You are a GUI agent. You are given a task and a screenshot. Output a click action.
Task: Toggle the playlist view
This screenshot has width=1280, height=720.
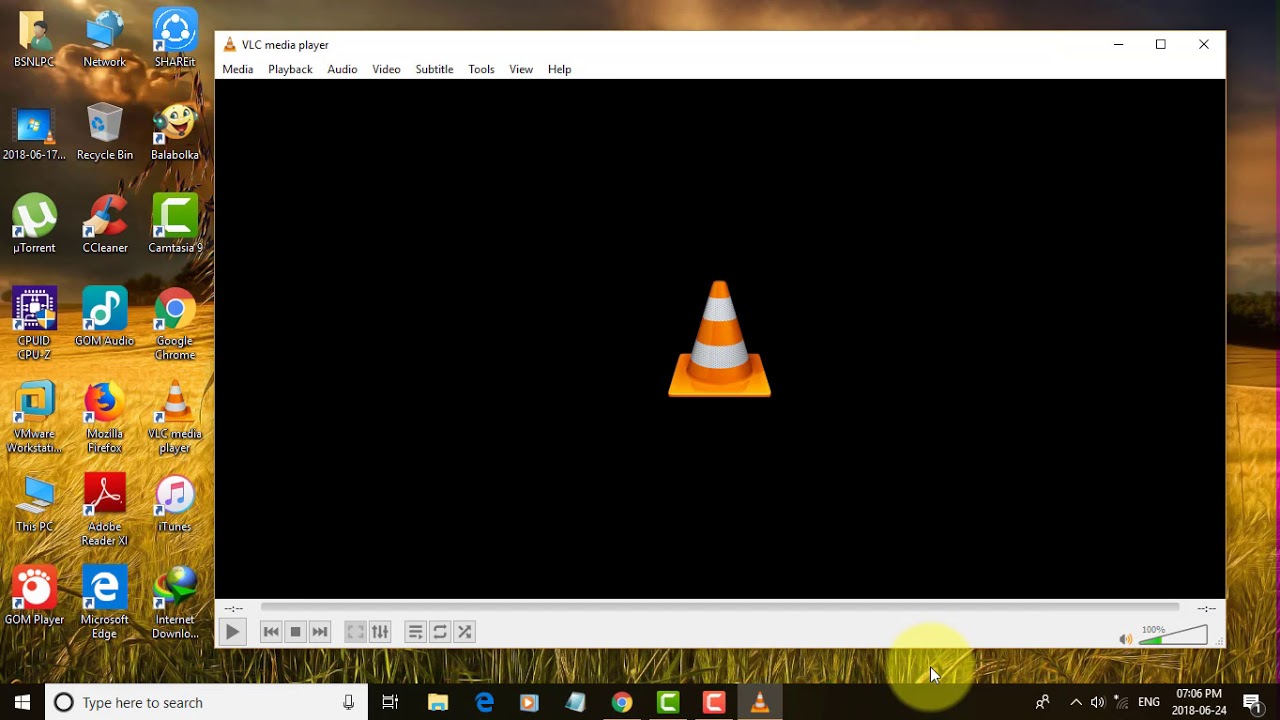415,632
